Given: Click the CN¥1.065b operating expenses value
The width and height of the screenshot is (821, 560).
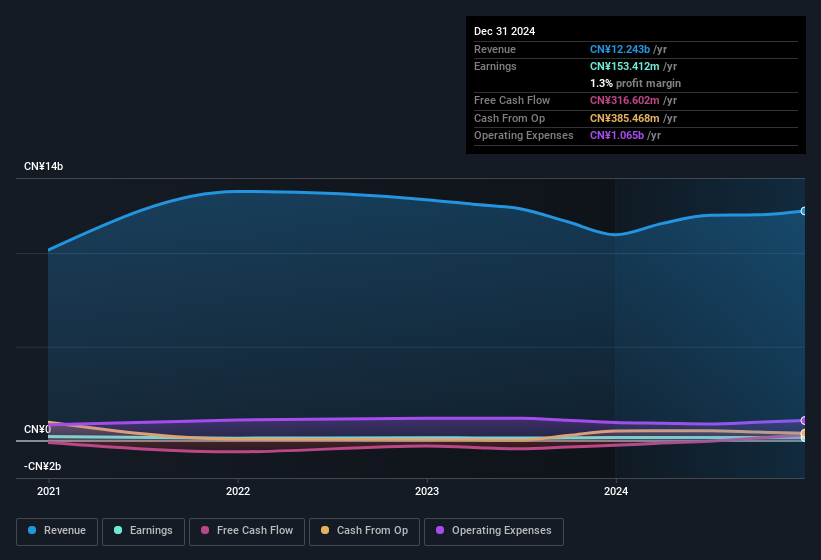Looking at the screenshot, I should pyautogui.click(x=617, y=135).
